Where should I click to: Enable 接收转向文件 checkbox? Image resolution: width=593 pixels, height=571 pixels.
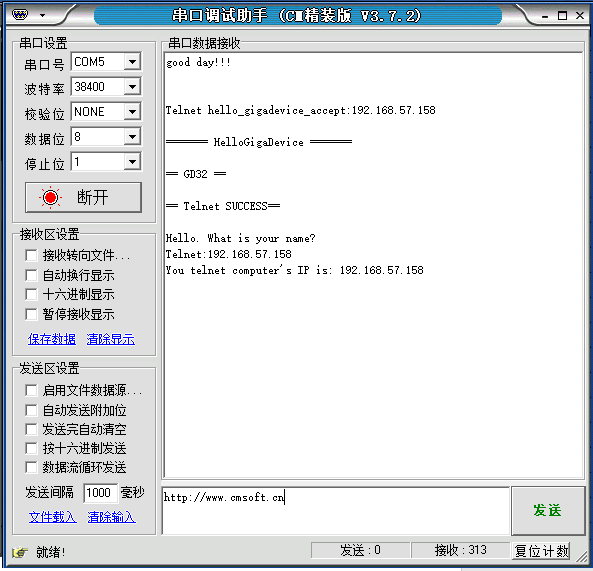pos(31,255)
